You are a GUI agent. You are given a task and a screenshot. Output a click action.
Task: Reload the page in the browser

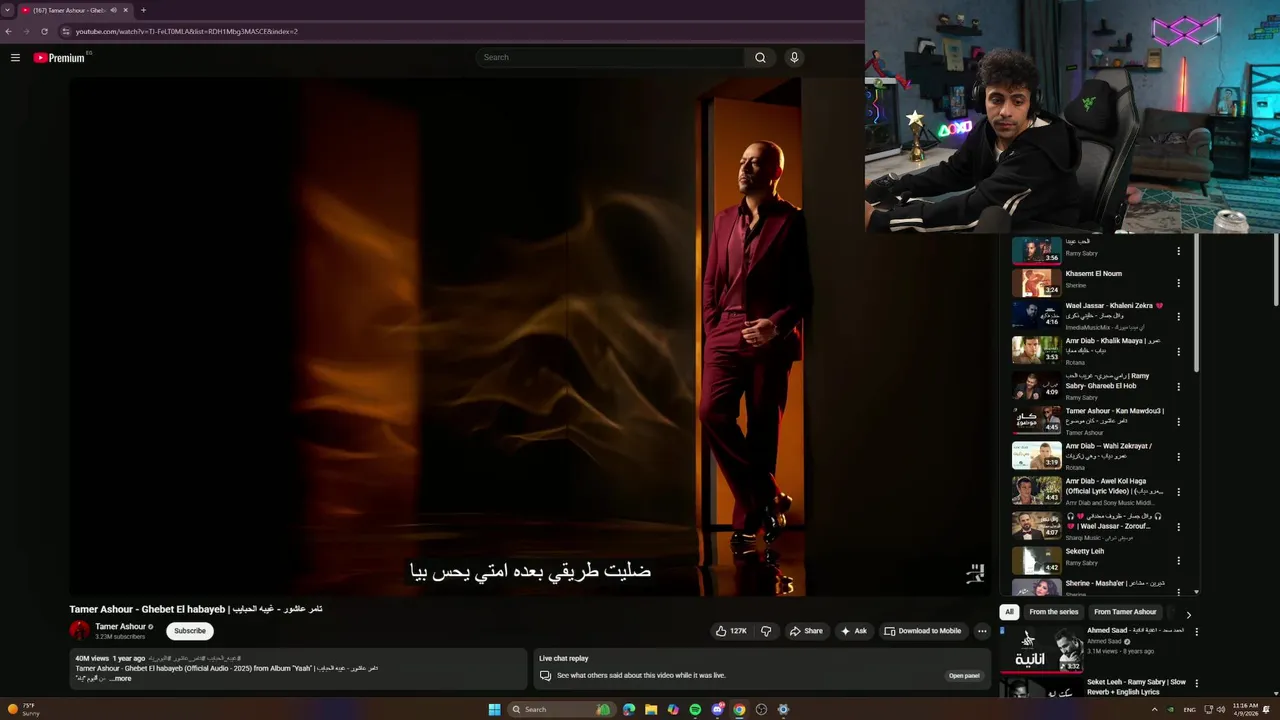click(x=44, y=31)
